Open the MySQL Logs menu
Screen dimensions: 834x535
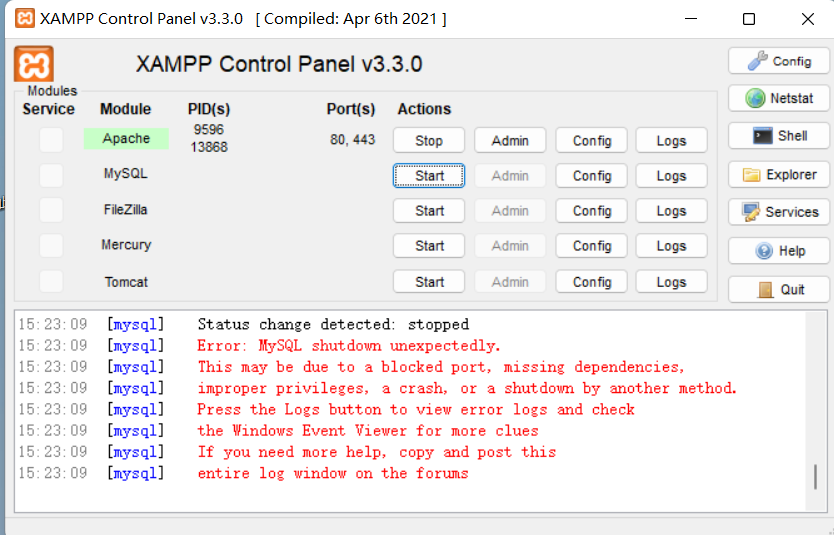coord(671,175)
